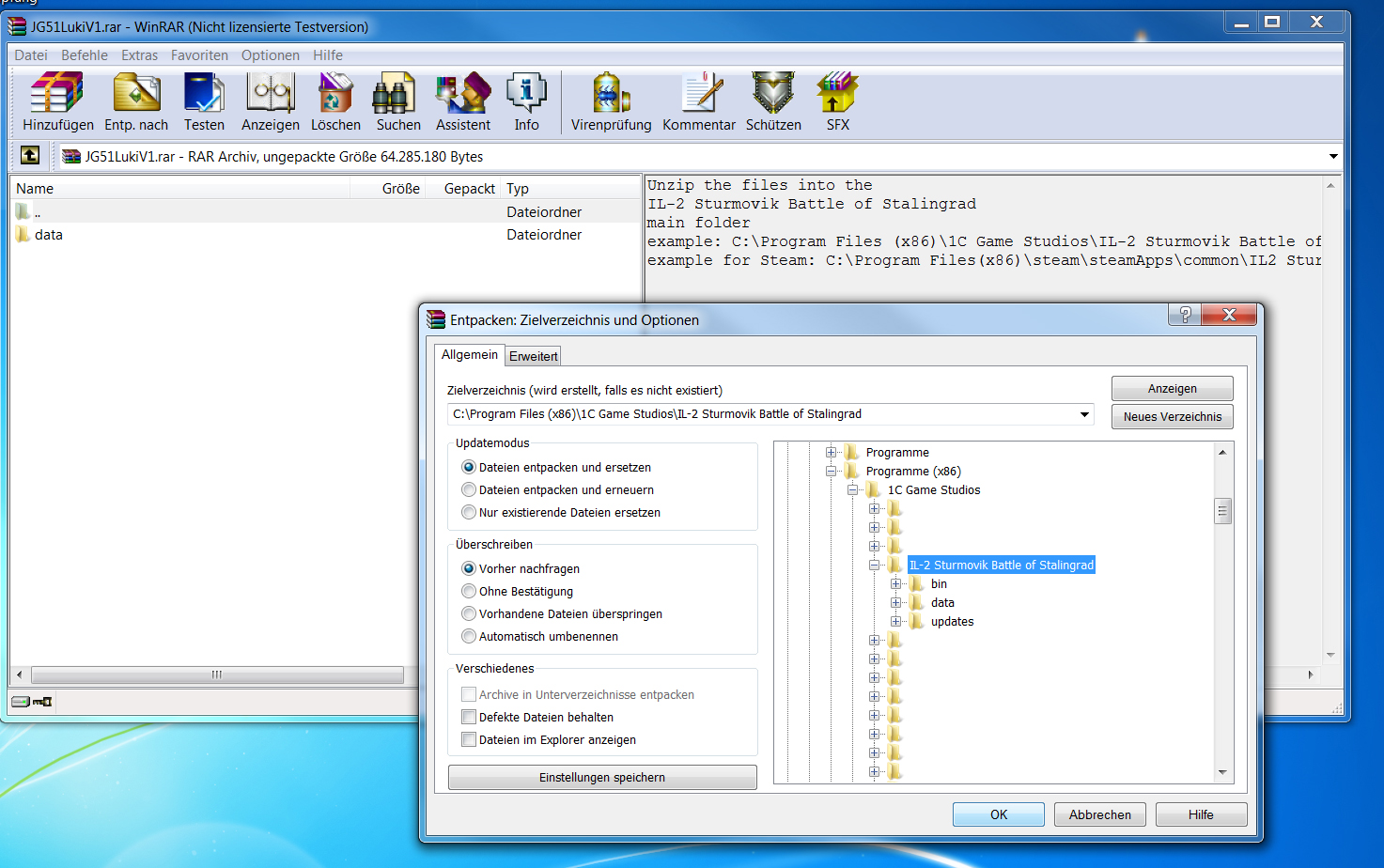Click the 1C Game Studios folder icon

click(x=874, y=489)
